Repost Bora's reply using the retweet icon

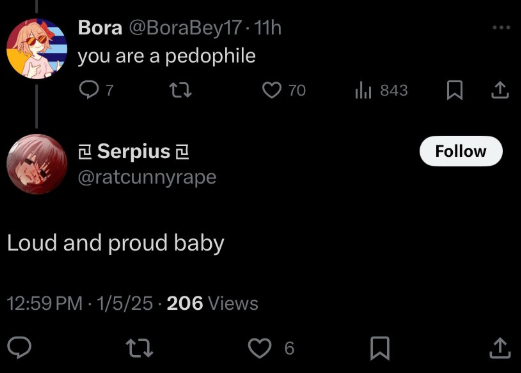pos(180,90)
